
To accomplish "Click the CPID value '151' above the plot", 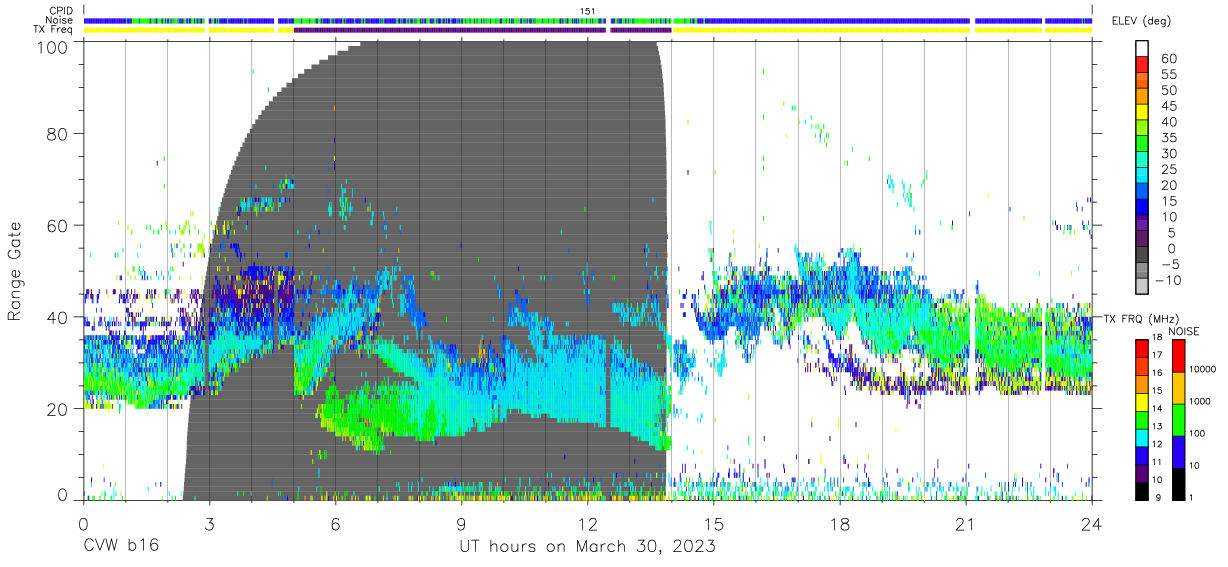I will click(588, 11).
